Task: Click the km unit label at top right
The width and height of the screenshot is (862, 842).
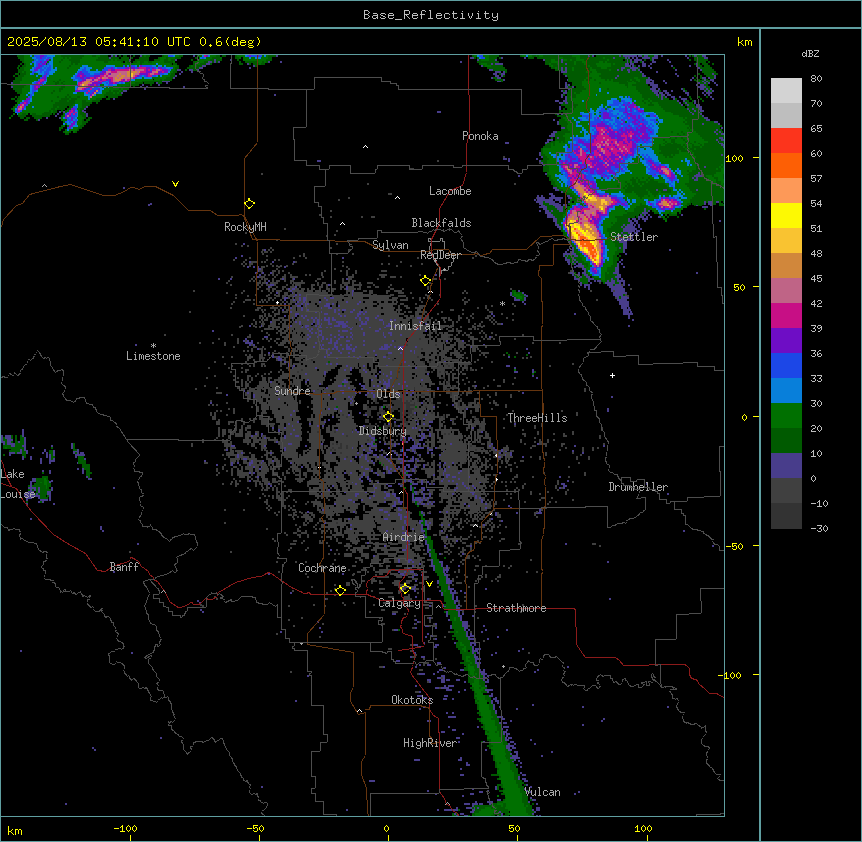Action: (x=745, y=42)
